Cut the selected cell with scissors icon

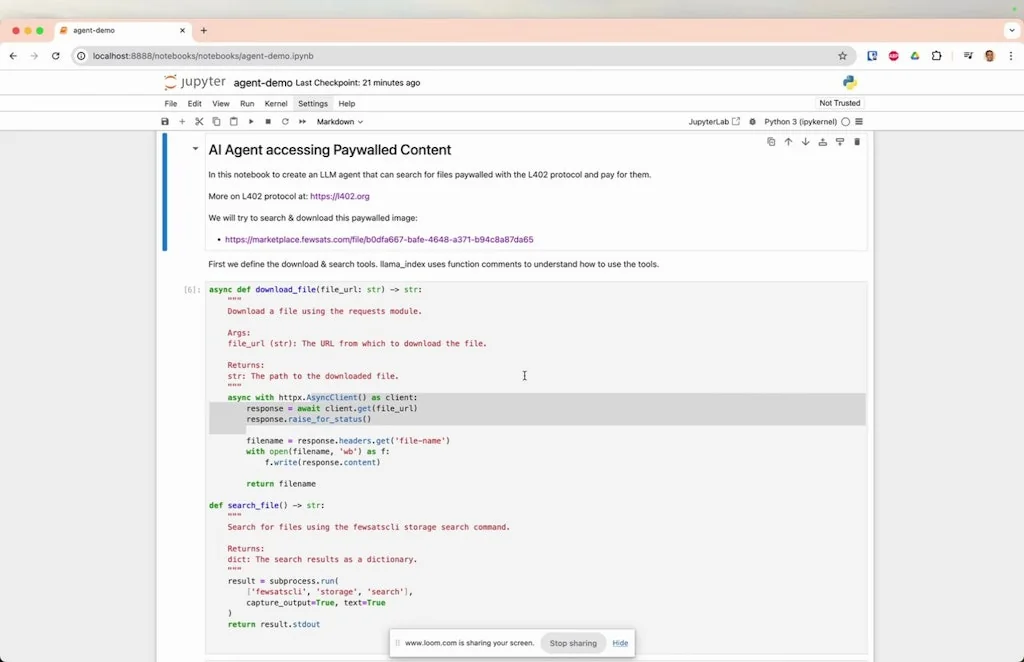[x=198, y=121]
